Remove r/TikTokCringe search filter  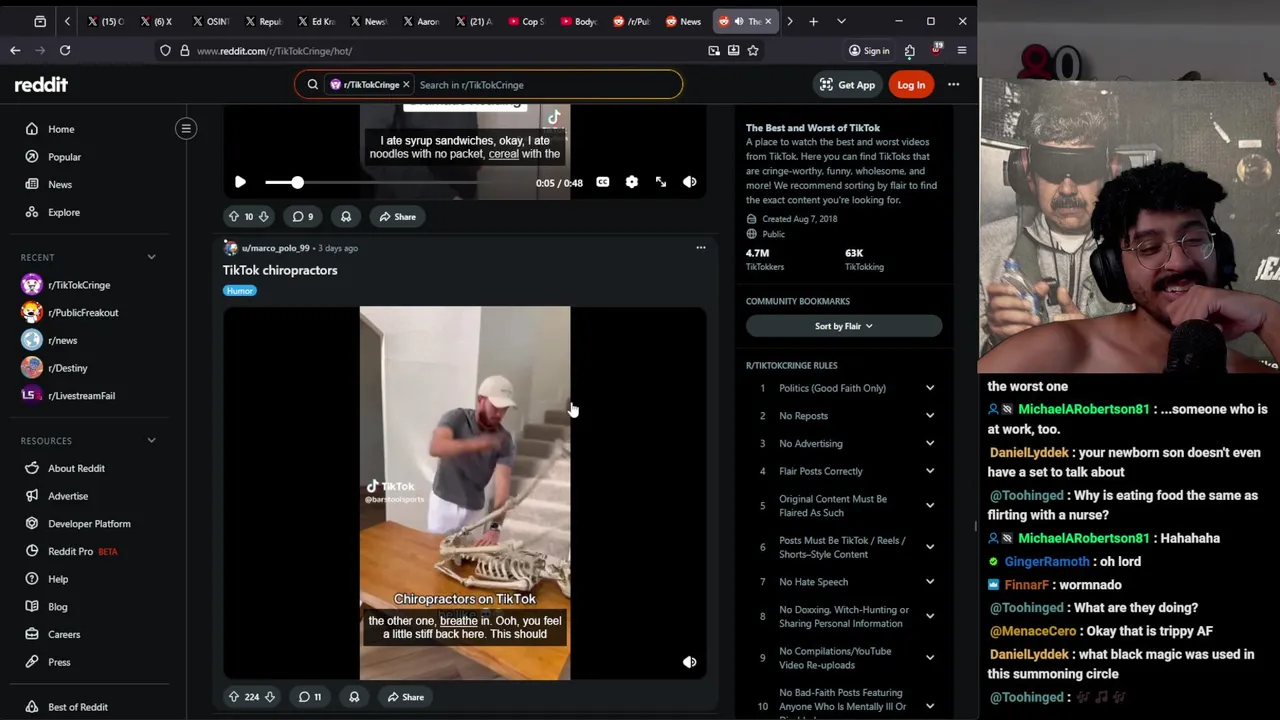point(406,85)
